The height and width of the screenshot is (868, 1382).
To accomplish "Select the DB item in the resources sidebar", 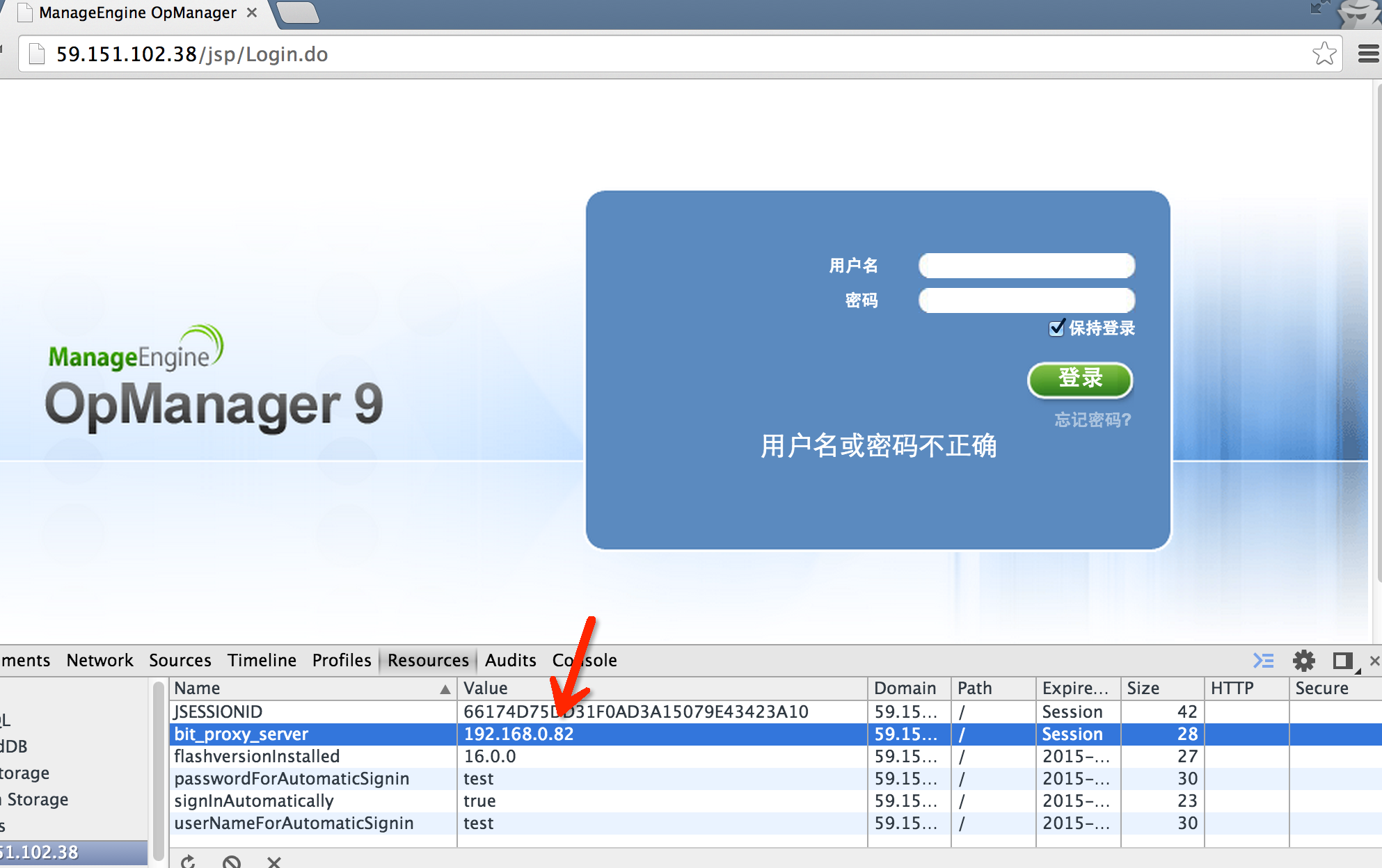I will pyautogui.click(x=14, y=746).
